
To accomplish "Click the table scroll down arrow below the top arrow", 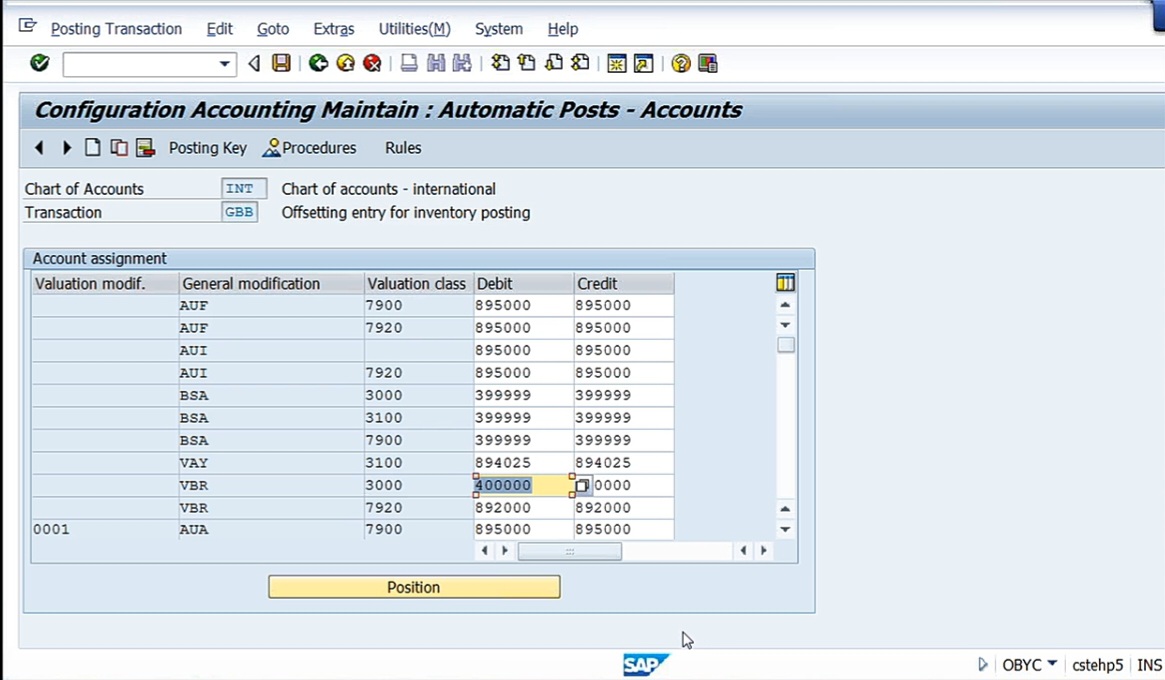I will tap(785, 325).
